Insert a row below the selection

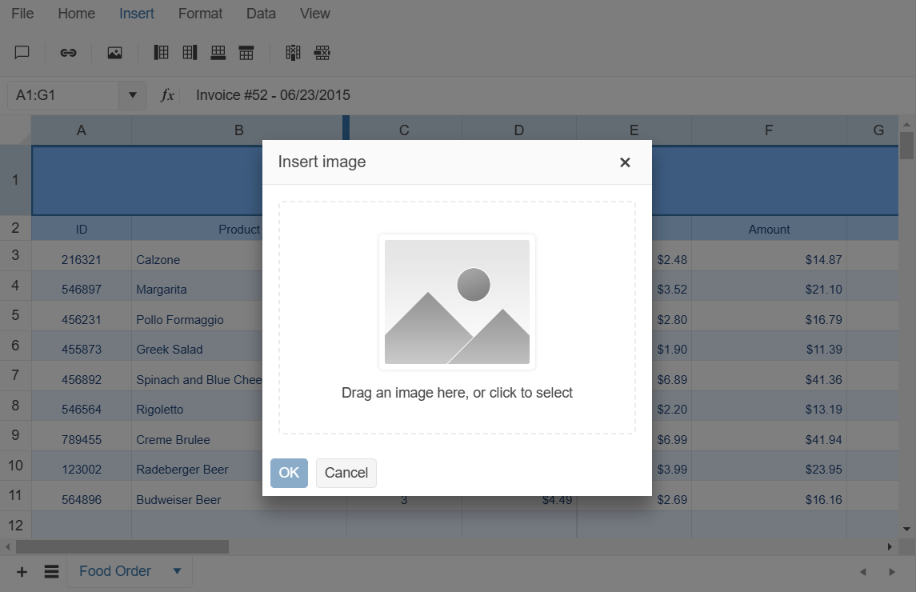point(217,53)
